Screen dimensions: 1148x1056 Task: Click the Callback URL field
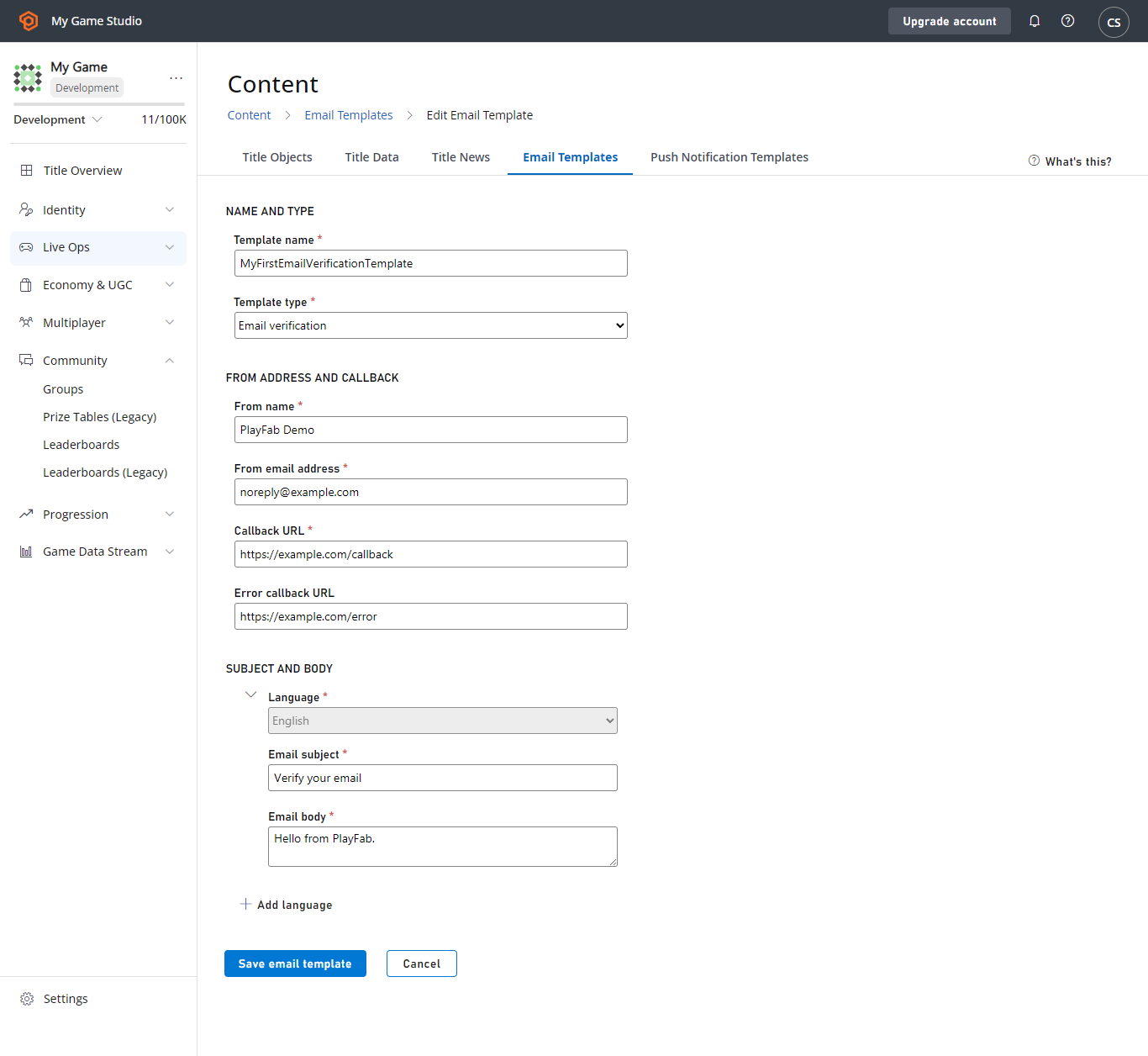click(430, 554)
